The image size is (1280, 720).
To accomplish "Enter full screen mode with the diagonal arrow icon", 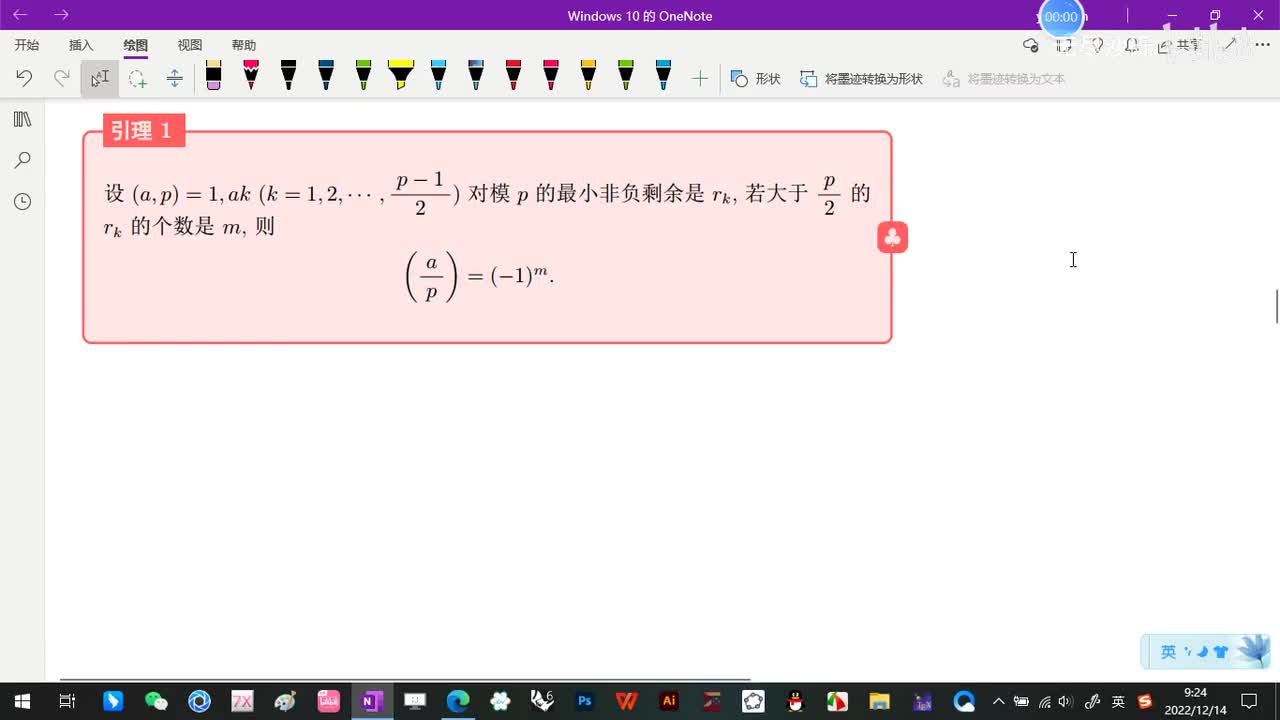I will (1231, 45).
